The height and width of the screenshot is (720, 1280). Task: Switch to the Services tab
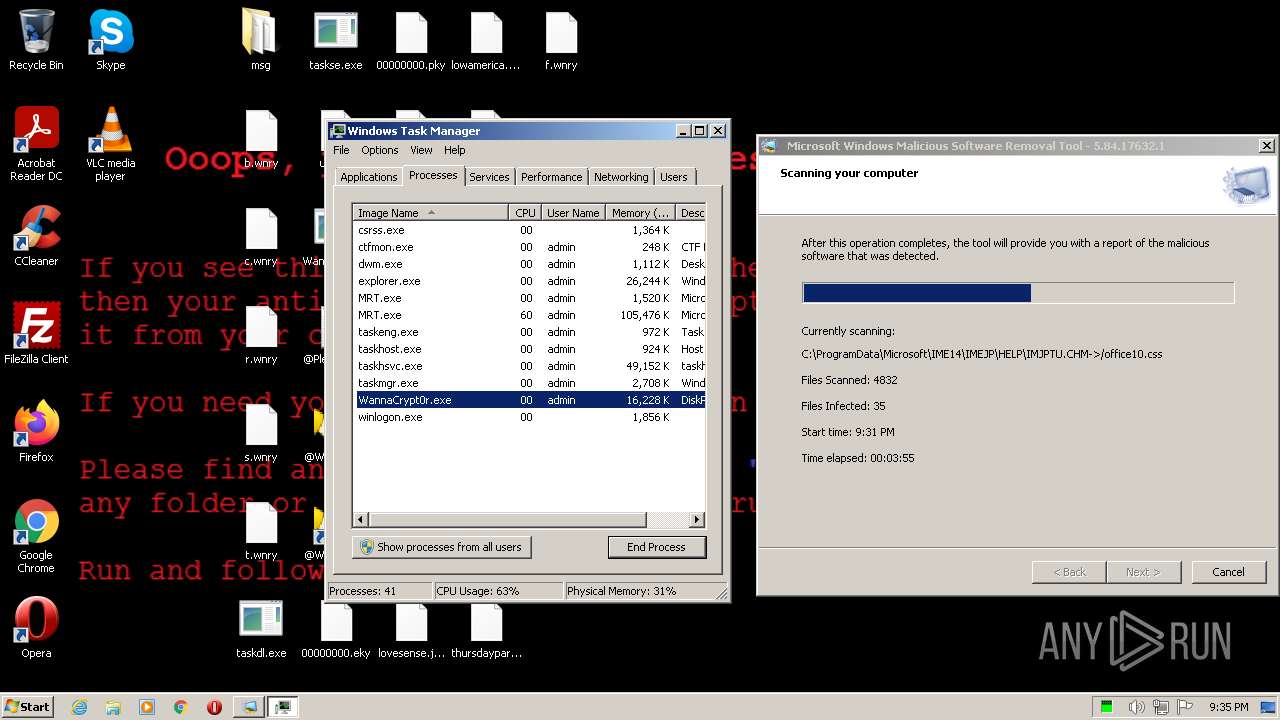[489, 177]
